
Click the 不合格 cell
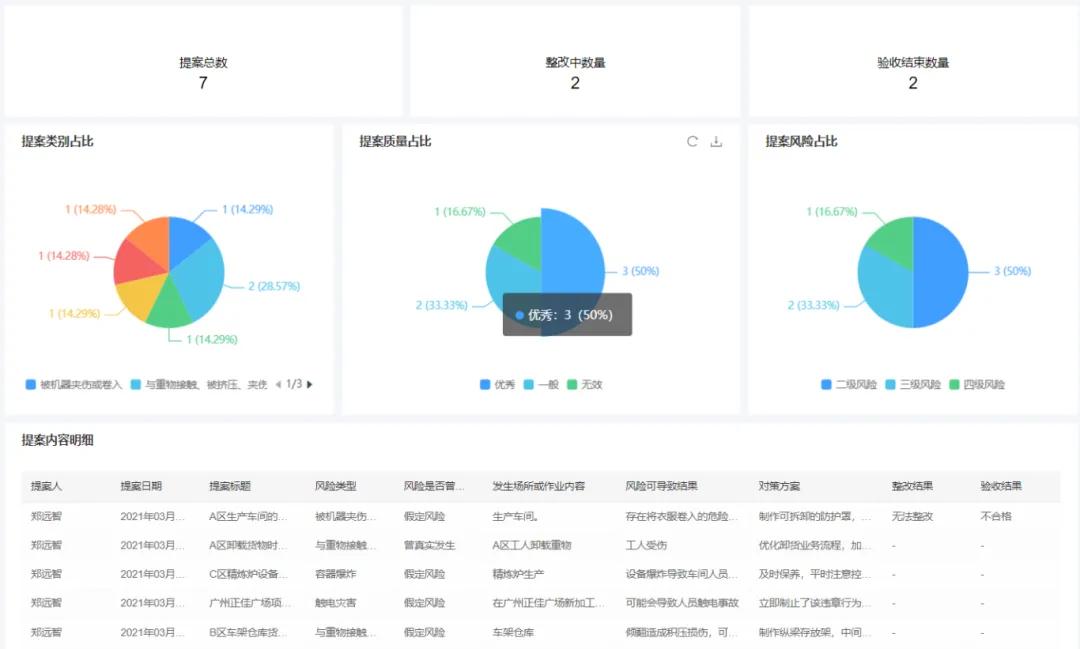coord(996,516)
